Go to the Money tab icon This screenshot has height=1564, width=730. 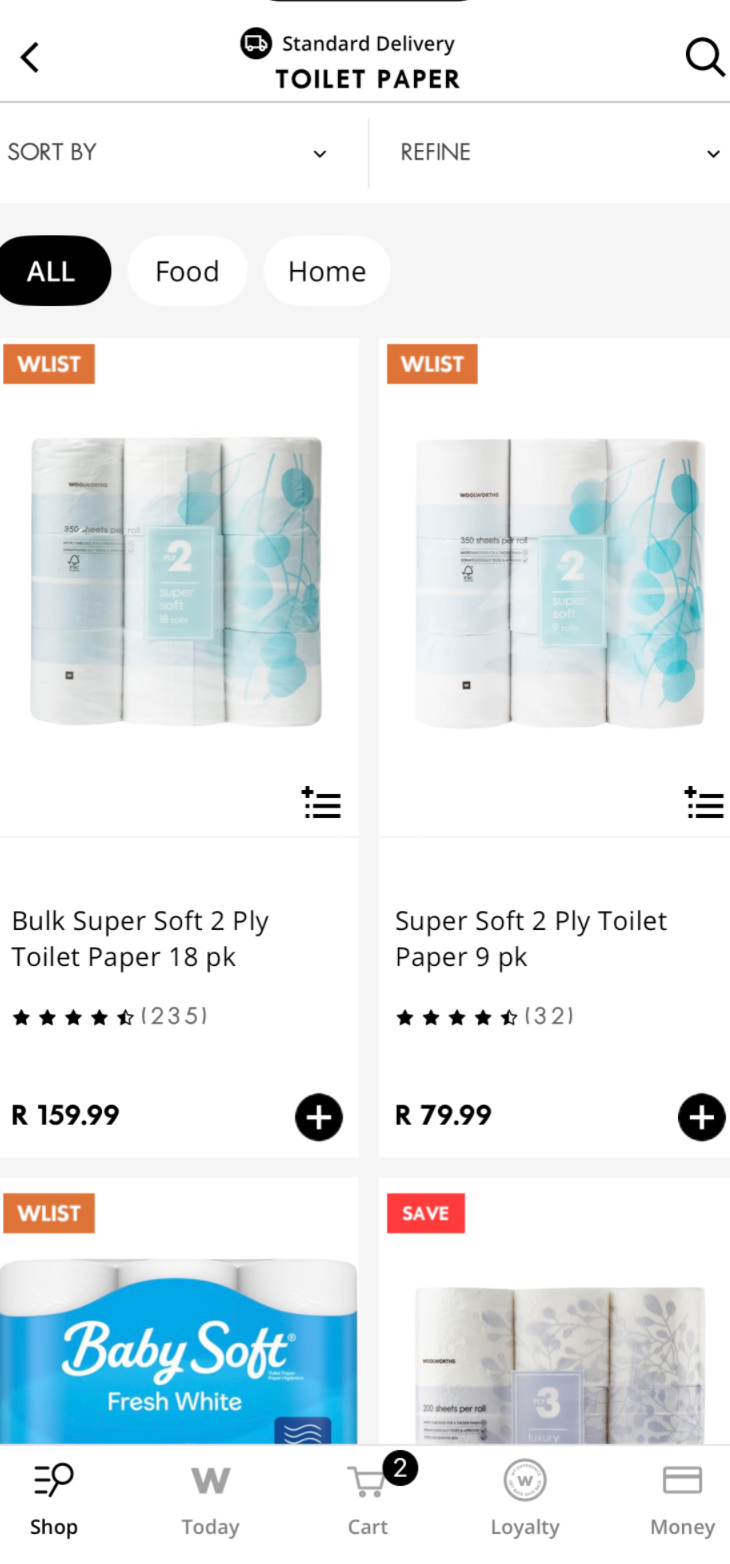pos(682,1497)
